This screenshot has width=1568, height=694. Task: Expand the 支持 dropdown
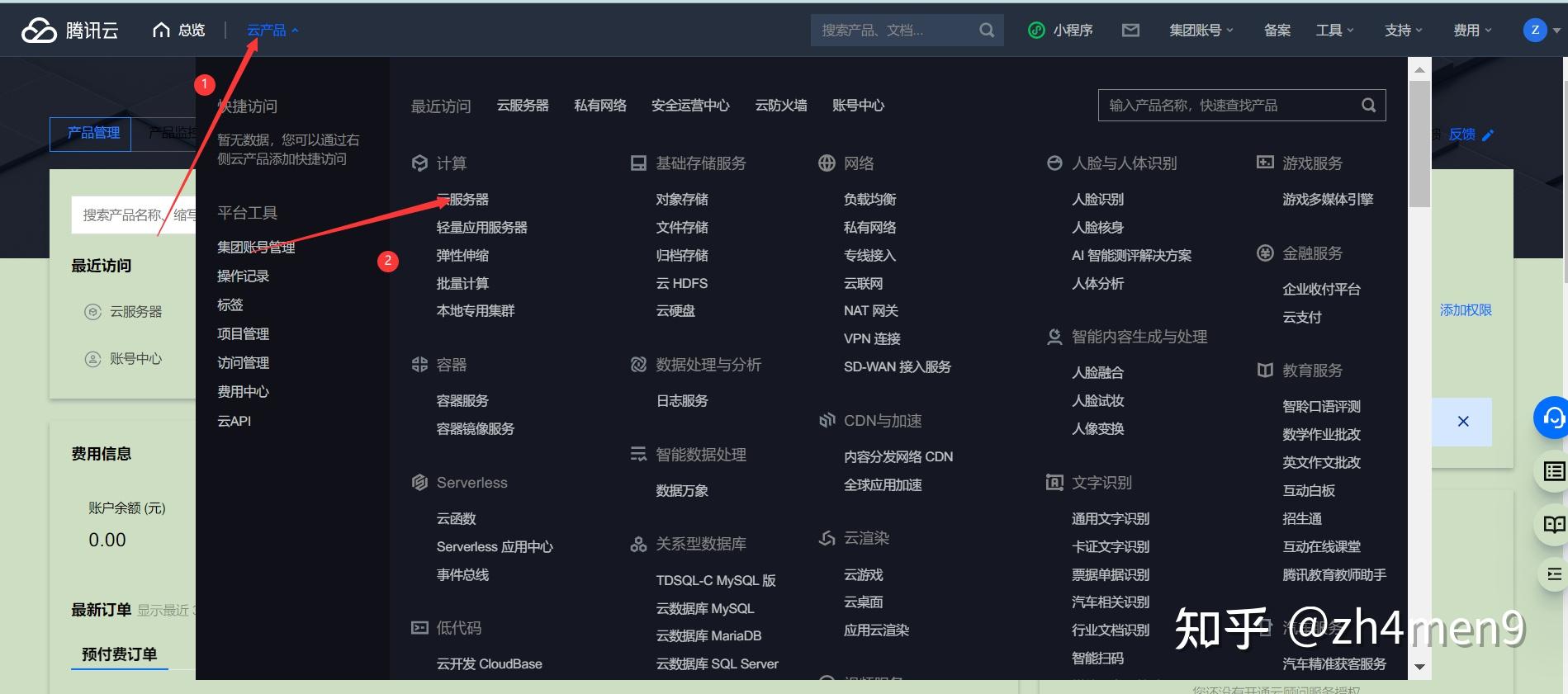pos(1404,31)
